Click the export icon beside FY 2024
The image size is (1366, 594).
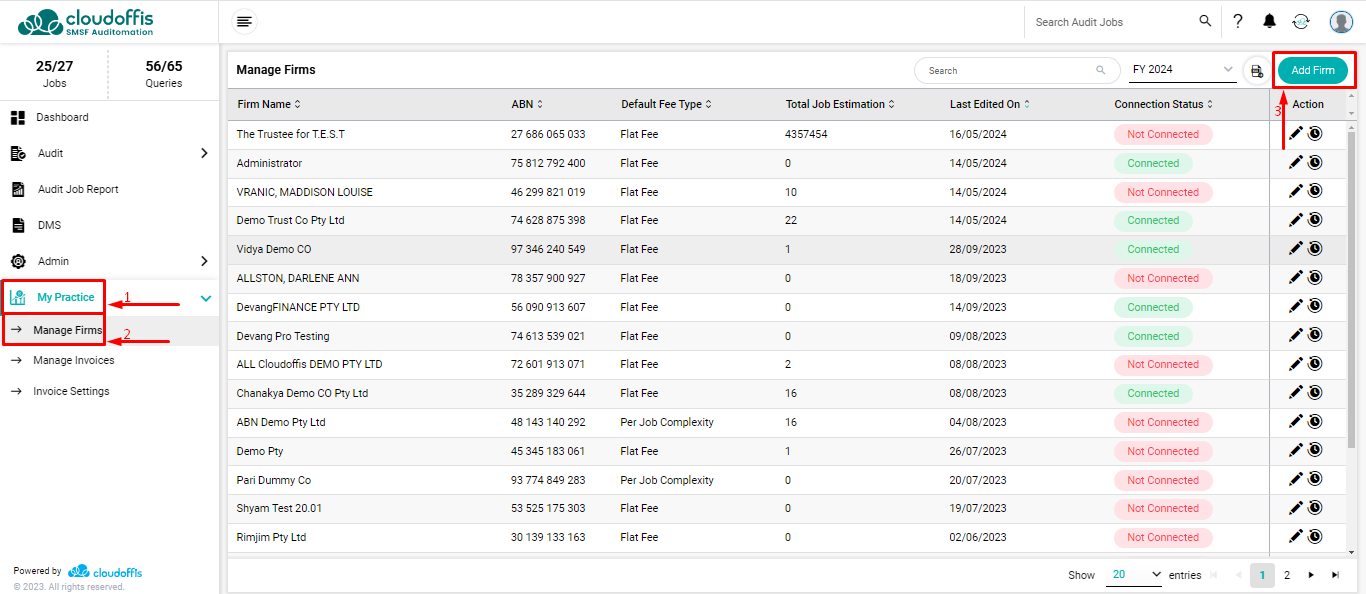point(1257,71)
